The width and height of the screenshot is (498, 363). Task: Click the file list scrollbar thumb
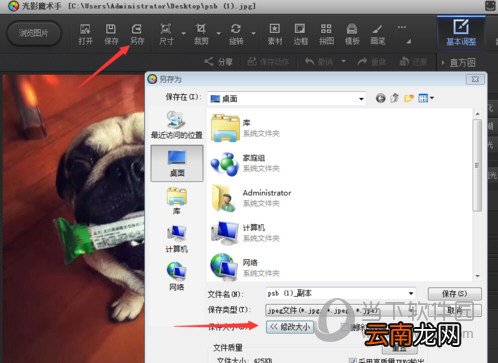tap(477, 165)
